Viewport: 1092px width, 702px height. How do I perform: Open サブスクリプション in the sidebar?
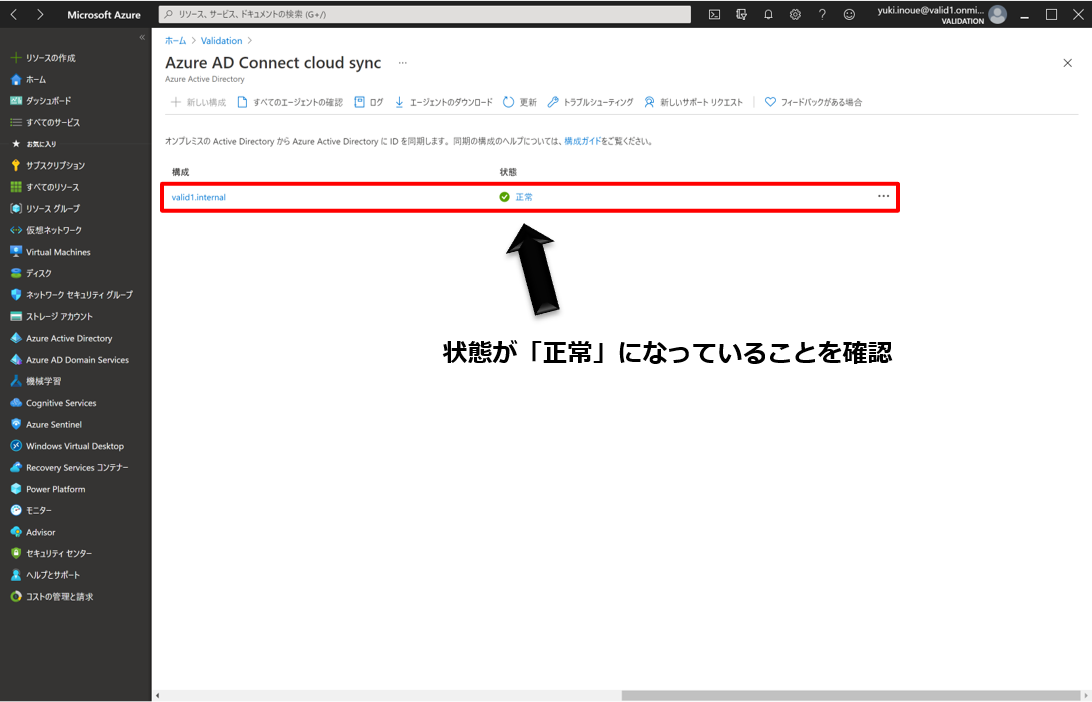click(48, 166)
